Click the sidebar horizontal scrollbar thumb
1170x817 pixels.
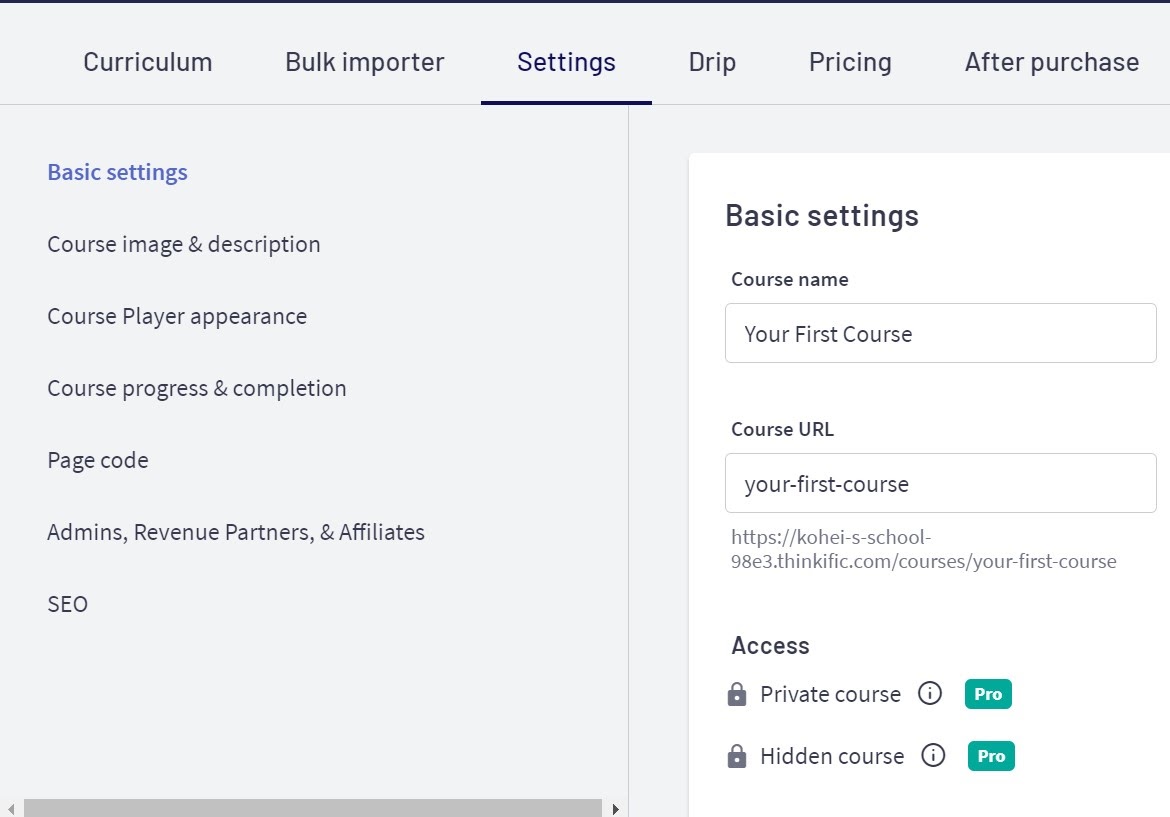(312, 808)
